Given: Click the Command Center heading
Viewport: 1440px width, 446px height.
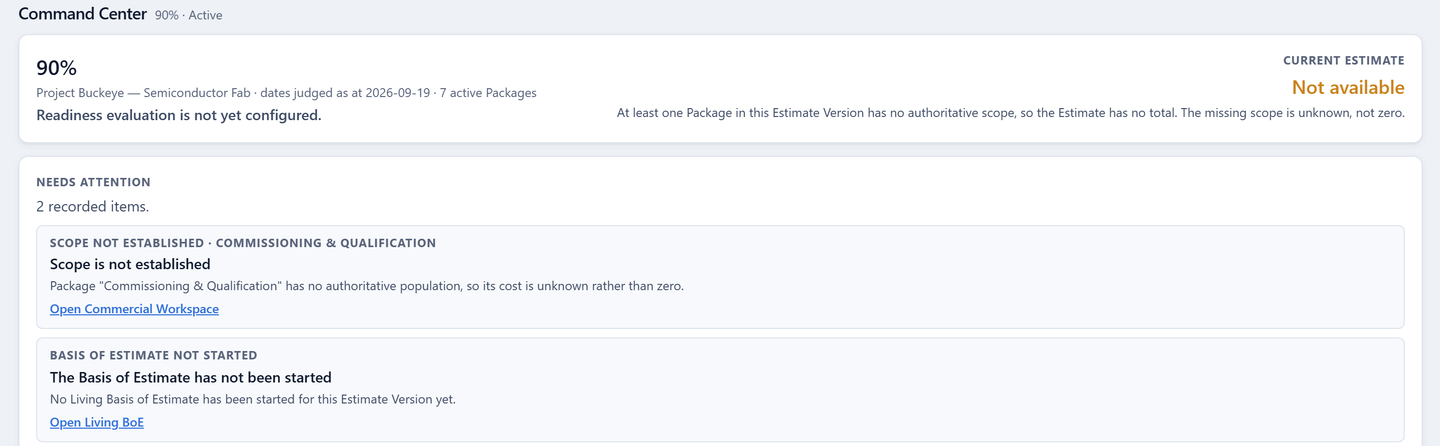Looking at the screenshot, I should tap(83, 14).
